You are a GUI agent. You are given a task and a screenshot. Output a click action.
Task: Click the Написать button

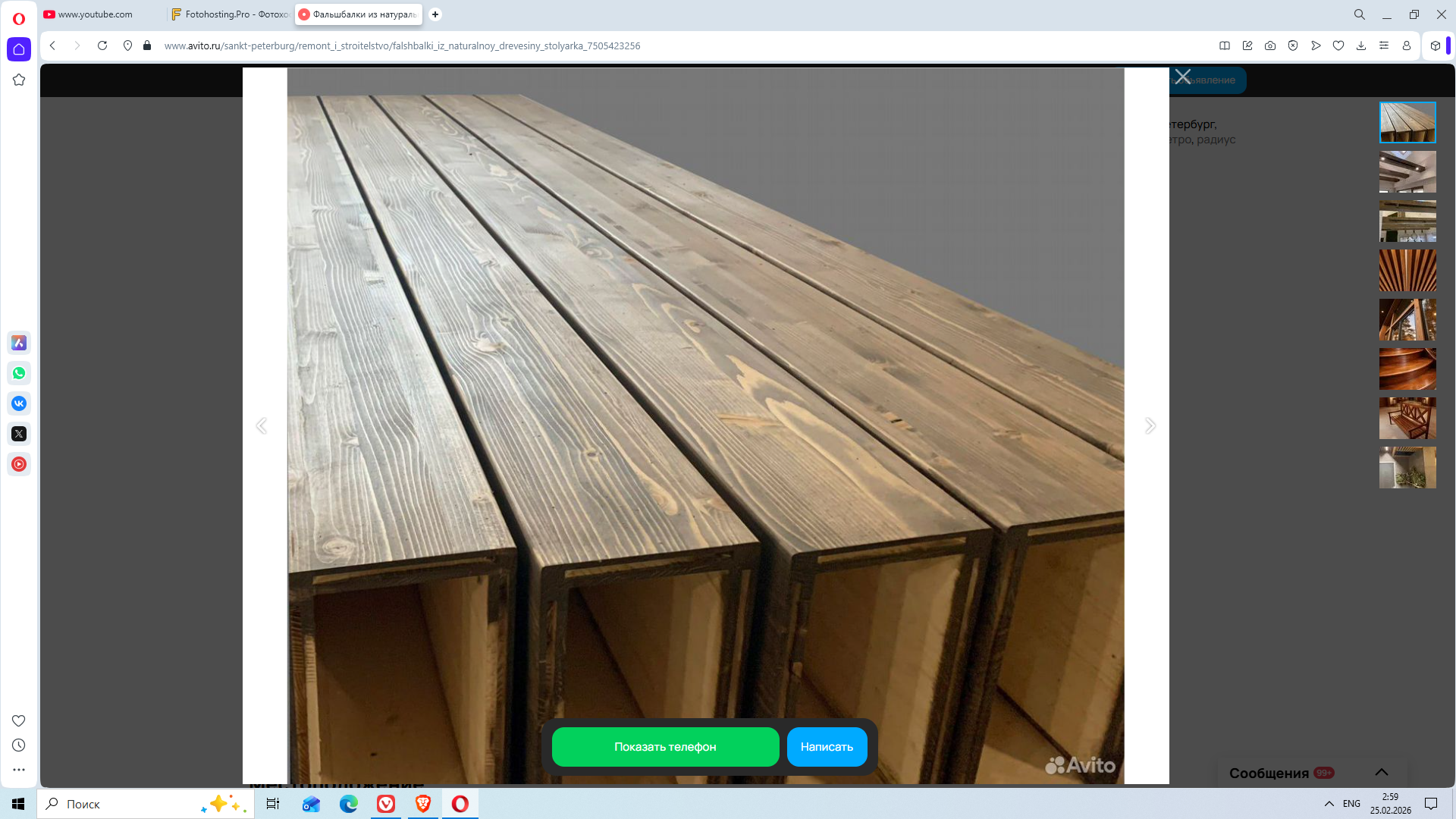(827, 747)
